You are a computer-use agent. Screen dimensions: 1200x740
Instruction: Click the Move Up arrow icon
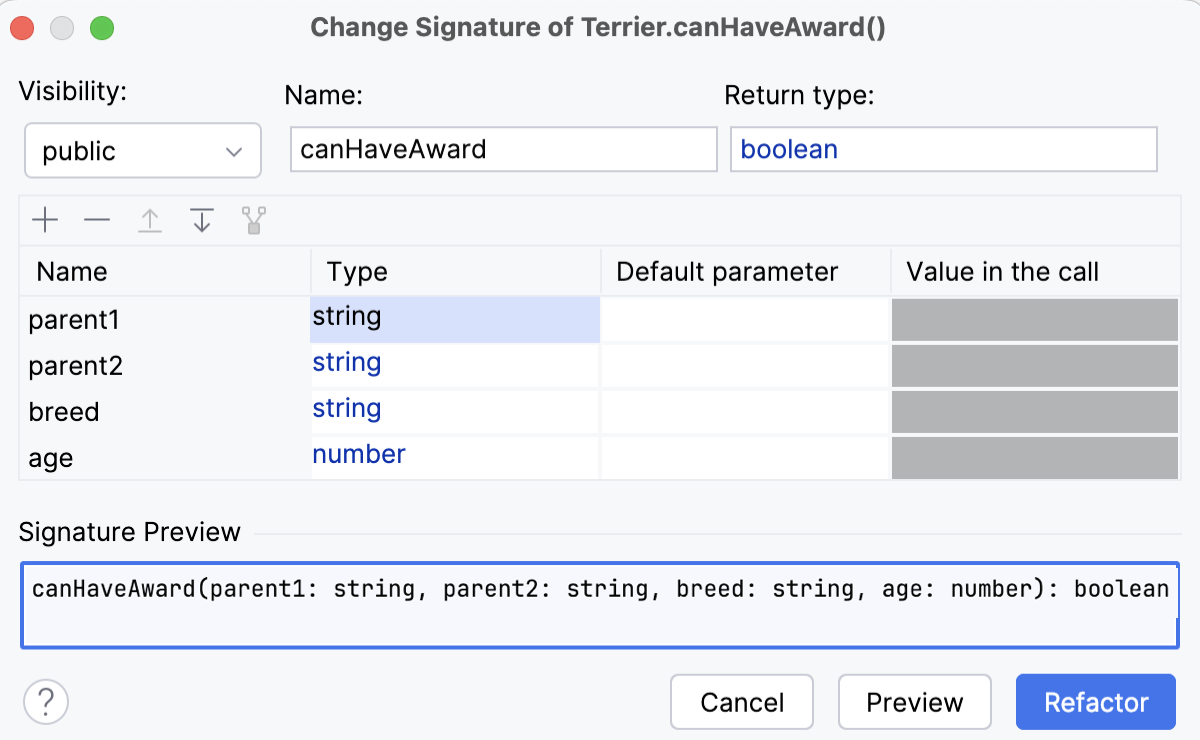[x=150, y=220]
